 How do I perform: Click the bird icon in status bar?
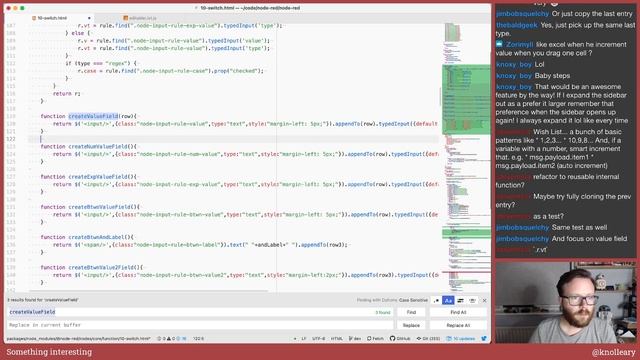pyautogui.click(x=484, y=339)
